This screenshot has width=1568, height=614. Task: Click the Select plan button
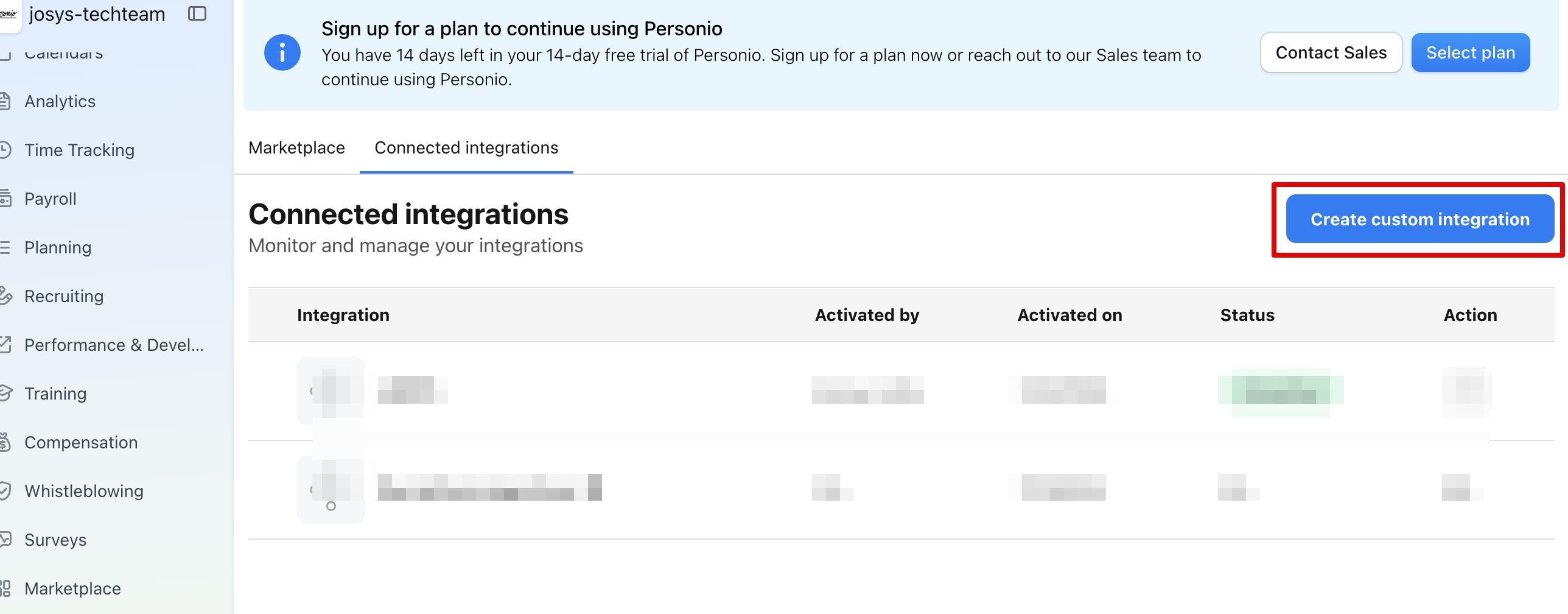1470,53
